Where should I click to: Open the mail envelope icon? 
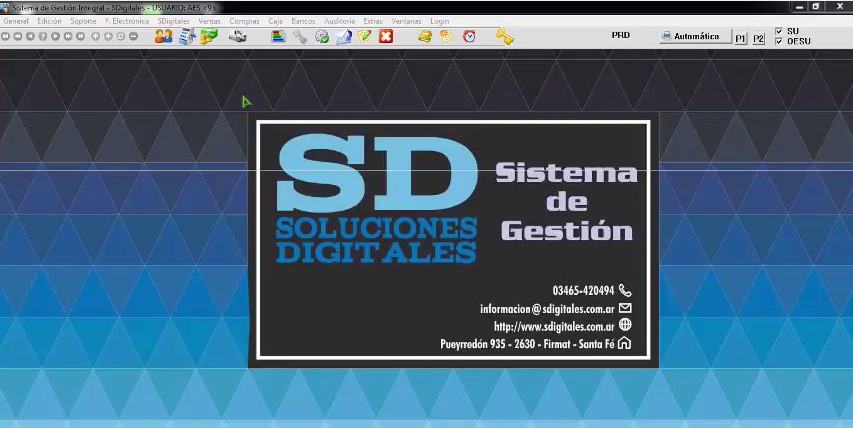(x=343, y=36)
